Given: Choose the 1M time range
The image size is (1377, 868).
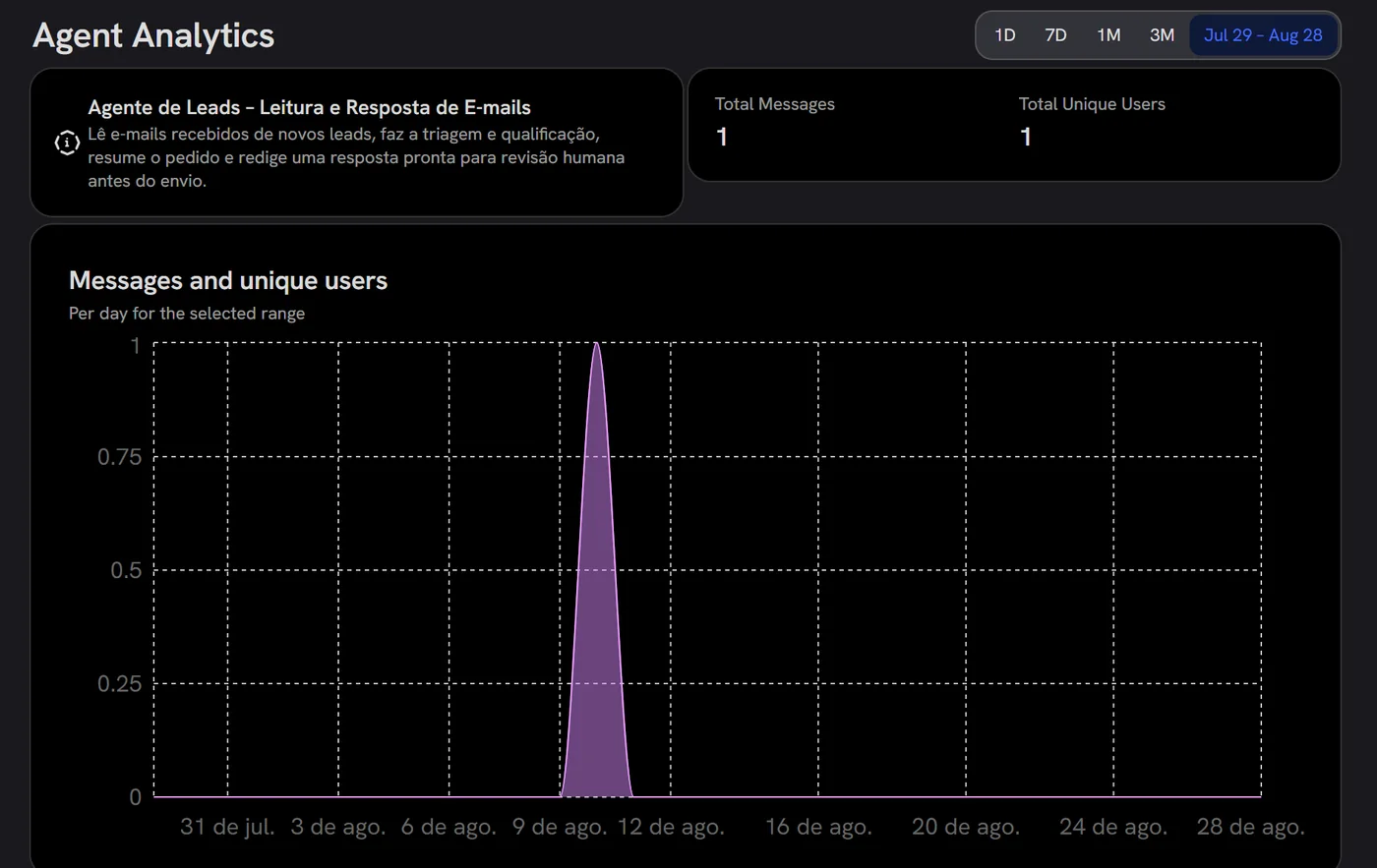Looking at the screenshot, I should pyautogui.click(x=1108, y=35).
